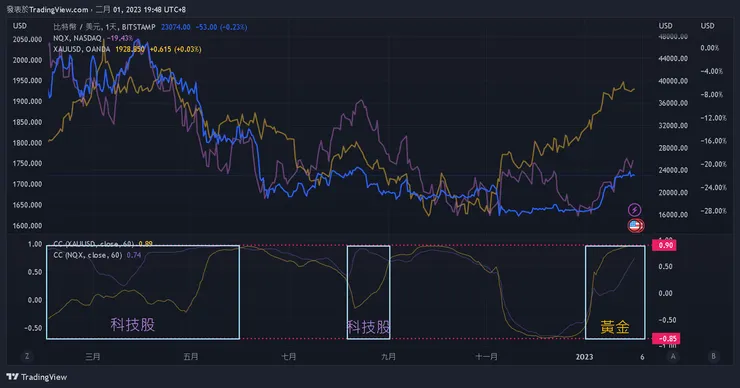Open the USD label above the 48000.00 axis
This screenshot has width=740, height=388.
(666, 26)
